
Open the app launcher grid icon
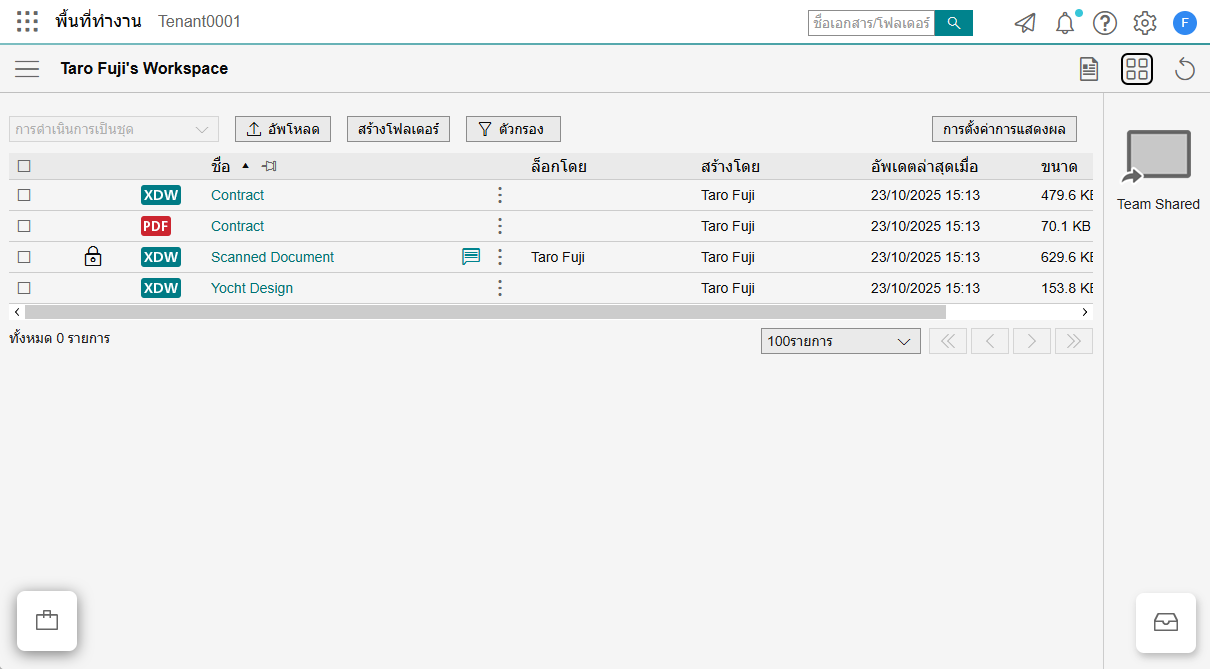pos(28,22)
